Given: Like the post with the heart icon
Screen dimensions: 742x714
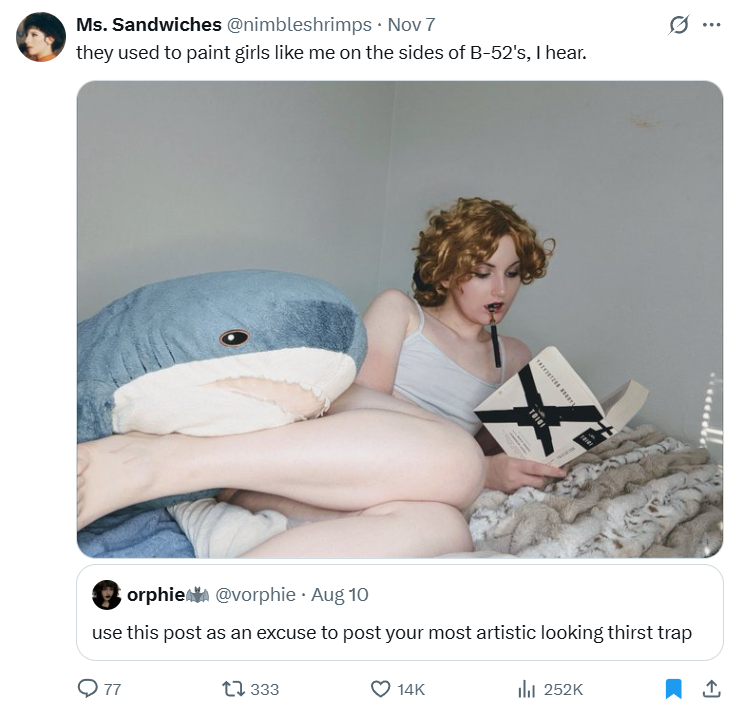Looking at the screenshot, I should tap(380, 689).
